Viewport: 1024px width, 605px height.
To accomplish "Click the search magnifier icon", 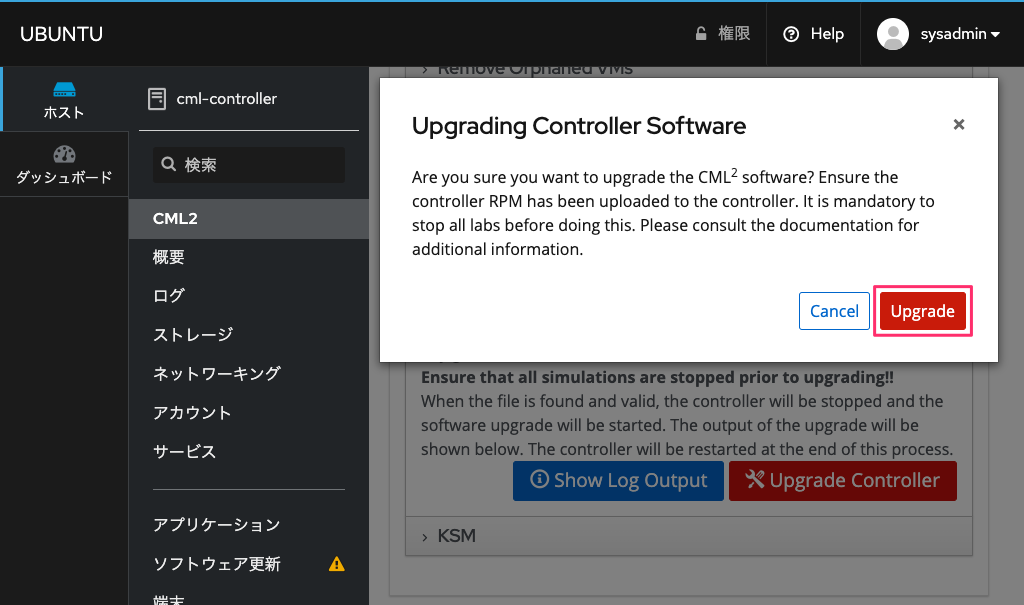I will [168, 164].
